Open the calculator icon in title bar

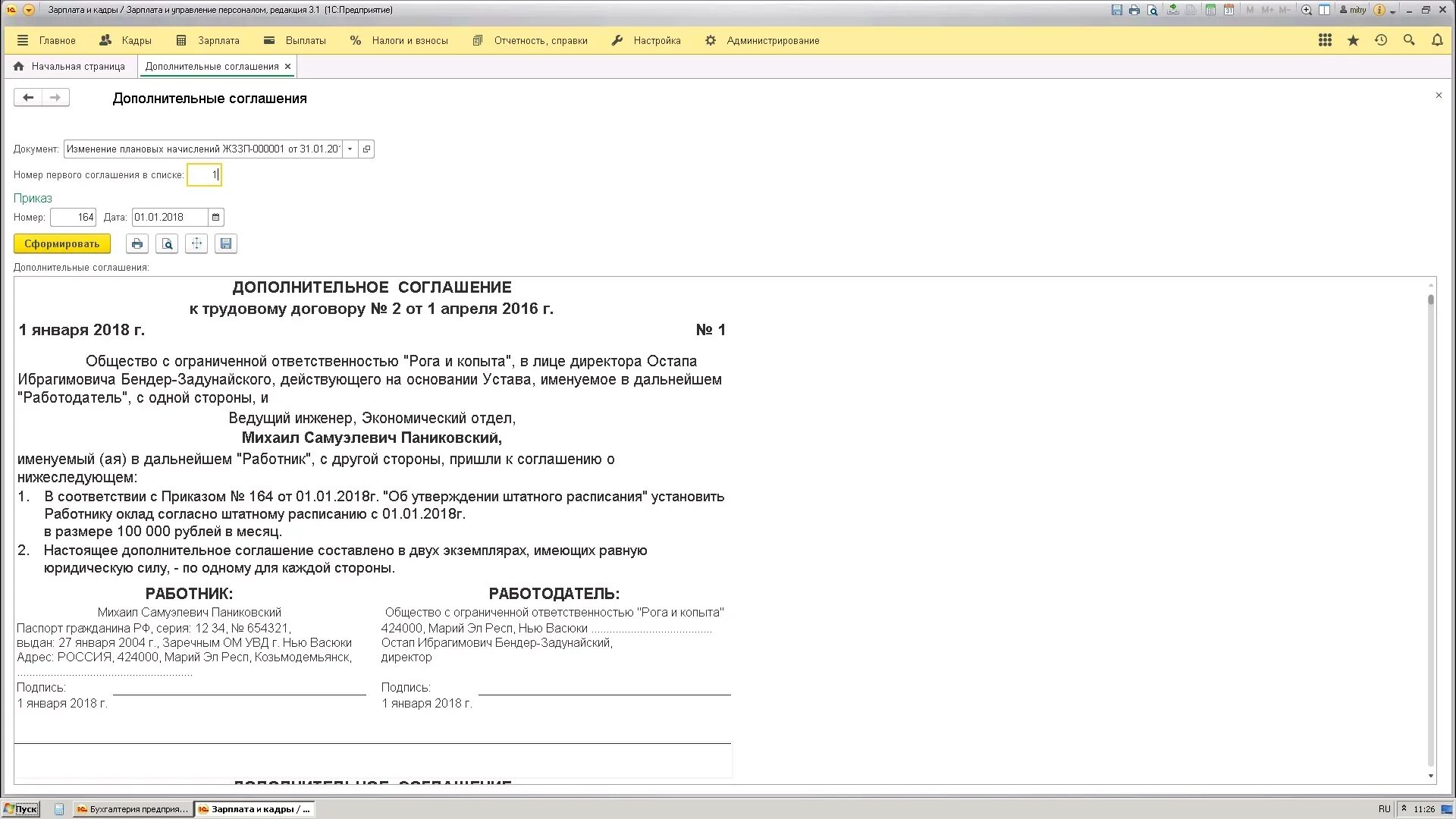tap(1210, 10)
